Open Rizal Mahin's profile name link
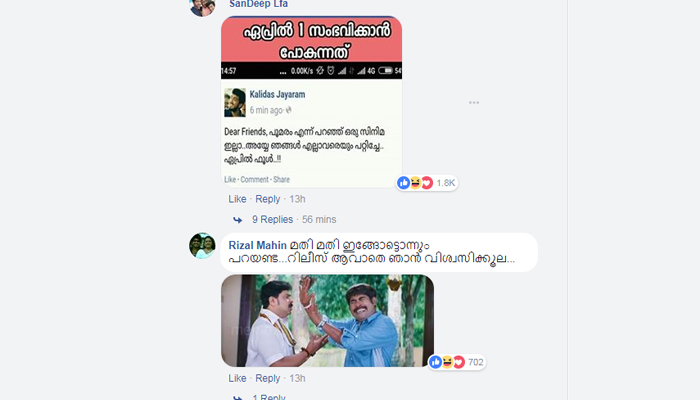The width and height of the screenshot is (700, 400). coord(258,246)
